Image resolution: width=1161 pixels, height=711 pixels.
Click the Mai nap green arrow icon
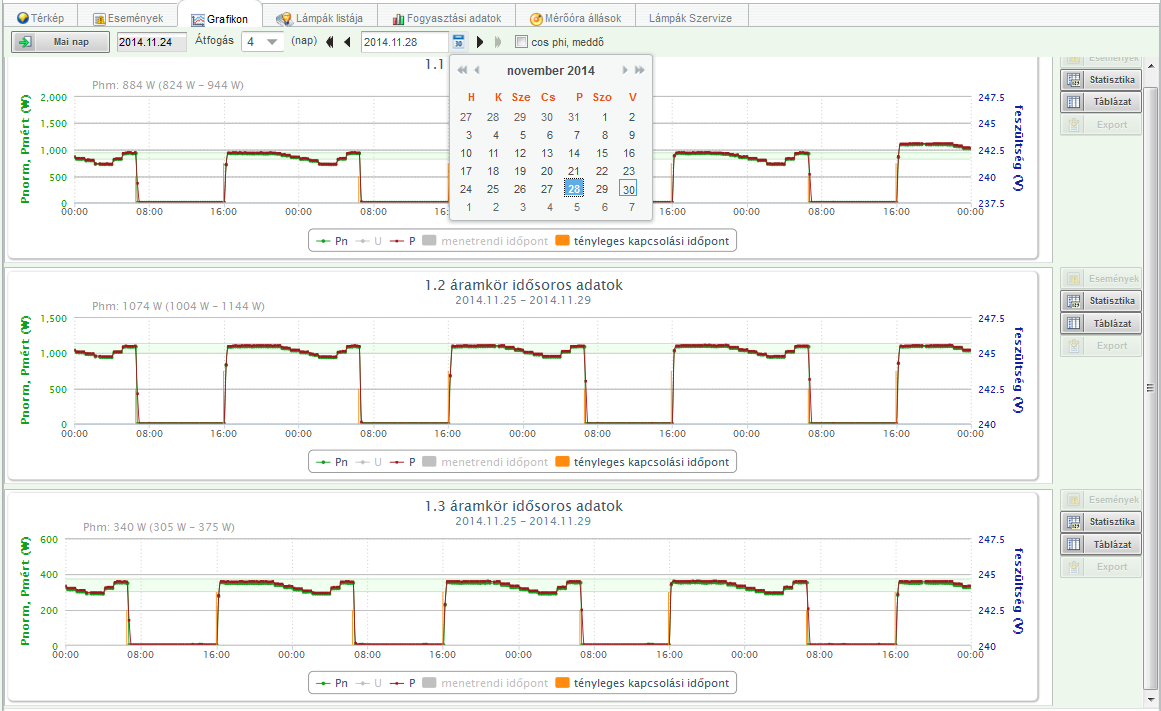pyautogui.click(x=24, y=42)
